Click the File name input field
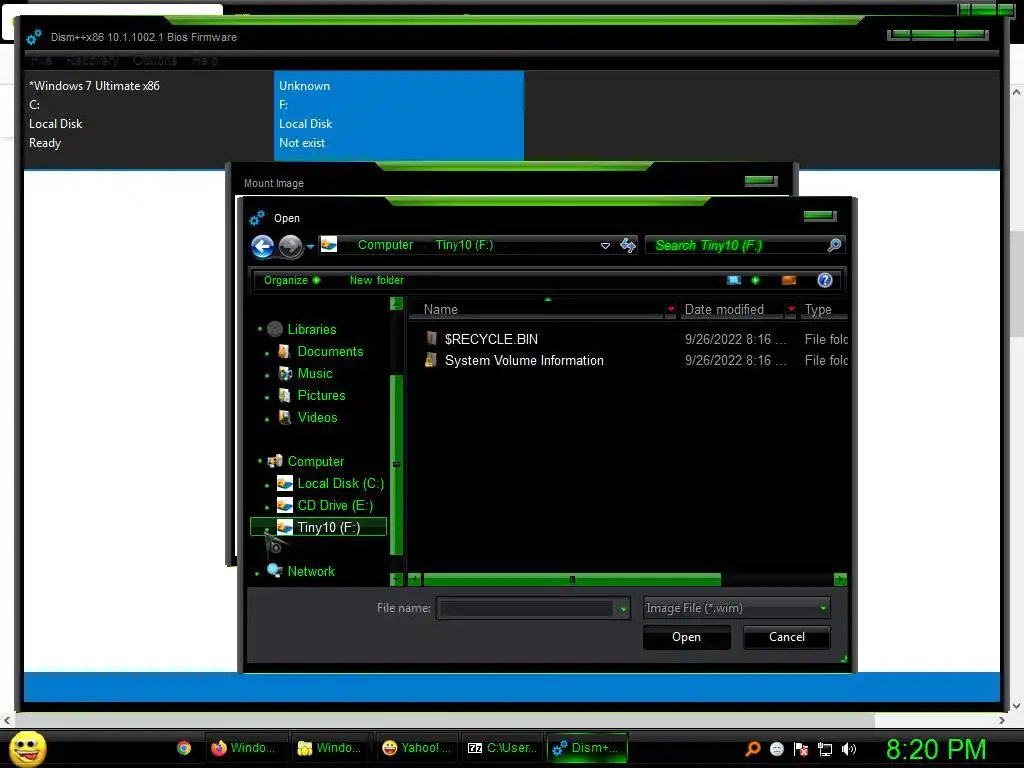The image size is (1024, 768). (x=526, y=608)
